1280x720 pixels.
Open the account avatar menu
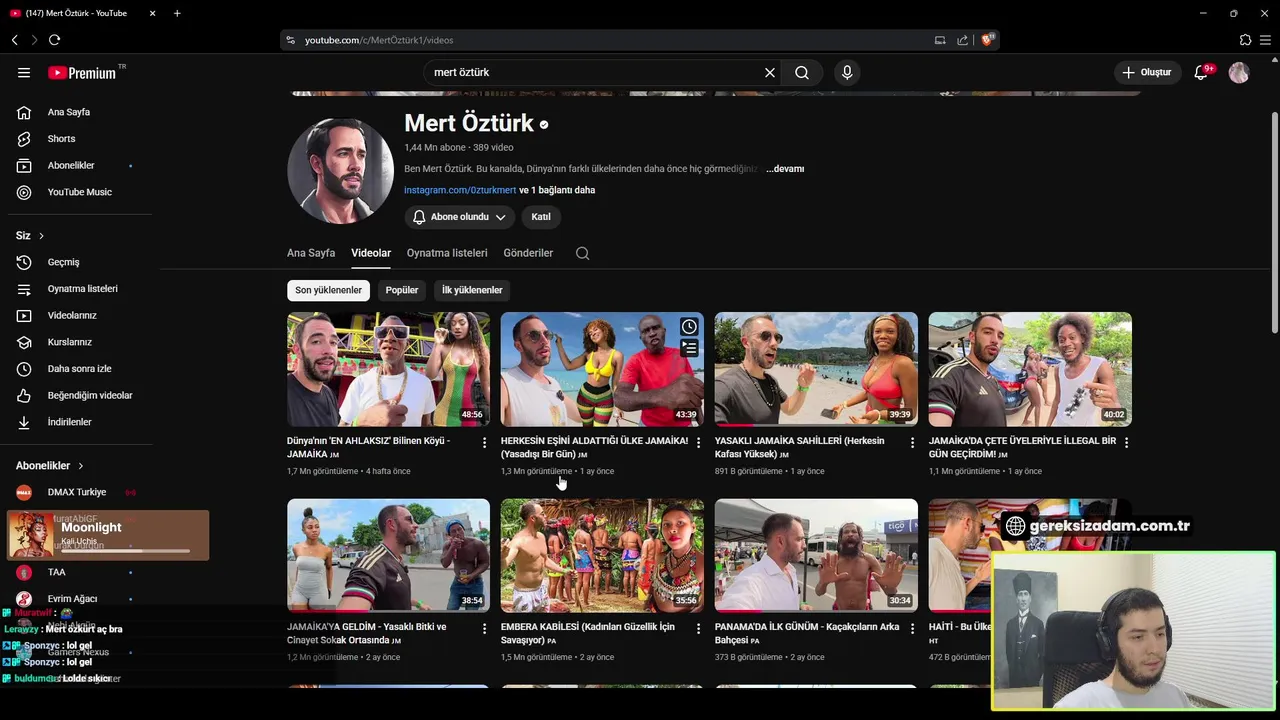1239,72
